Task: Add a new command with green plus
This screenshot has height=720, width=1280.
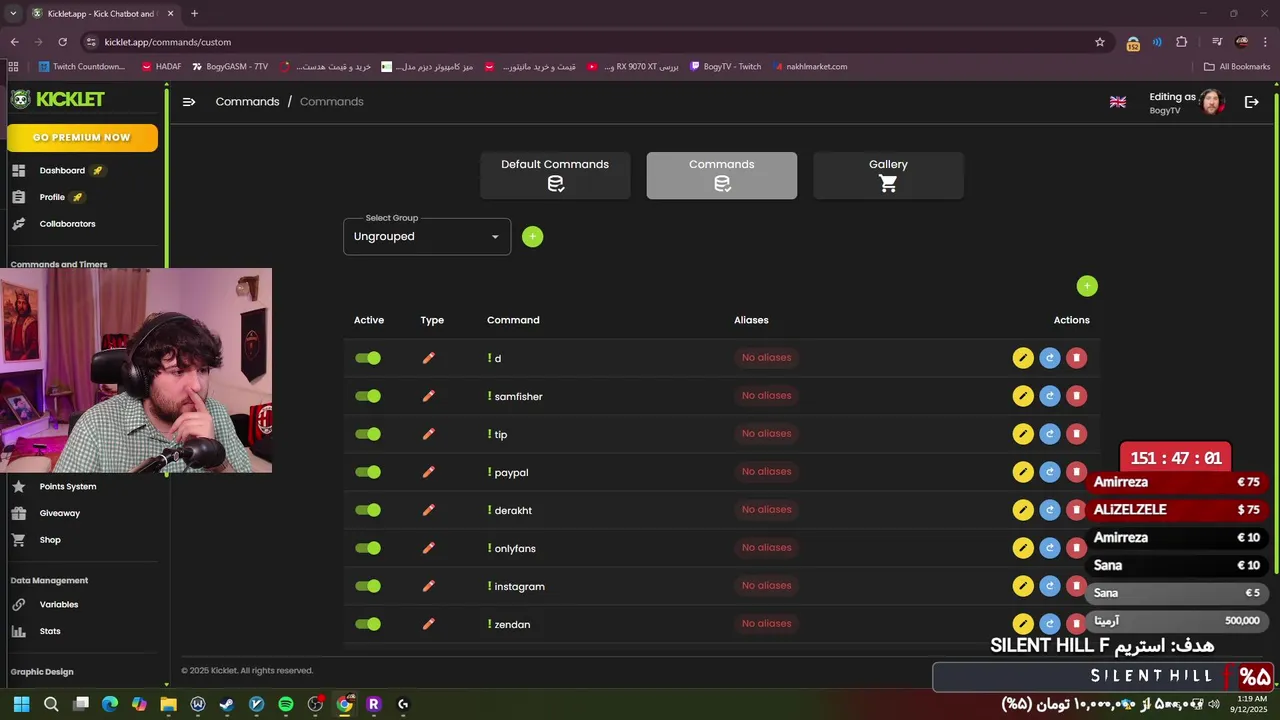Action: [1087, 286]
